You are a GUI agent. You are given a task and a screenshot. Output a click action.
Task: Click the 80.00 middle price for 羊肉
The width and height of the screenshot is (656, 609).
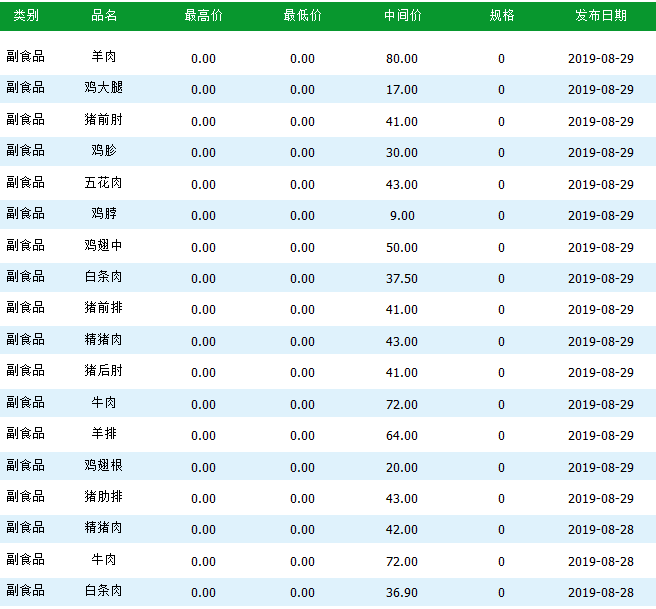click(x=402, y=59)
